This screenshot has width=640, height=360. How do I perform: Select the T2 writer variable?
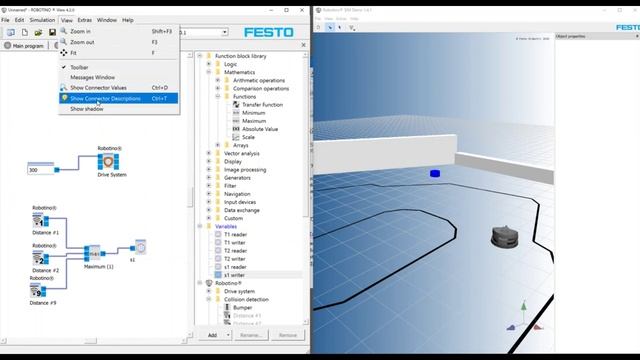pos(235,259)
